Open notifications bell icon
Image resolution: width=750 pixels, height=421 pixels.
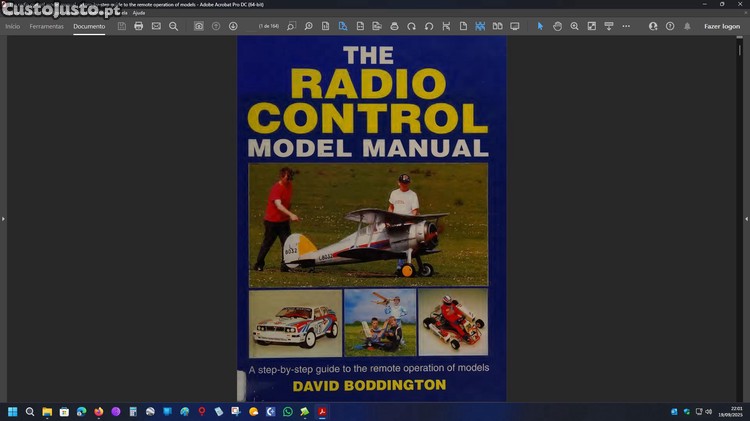point(687,26)
